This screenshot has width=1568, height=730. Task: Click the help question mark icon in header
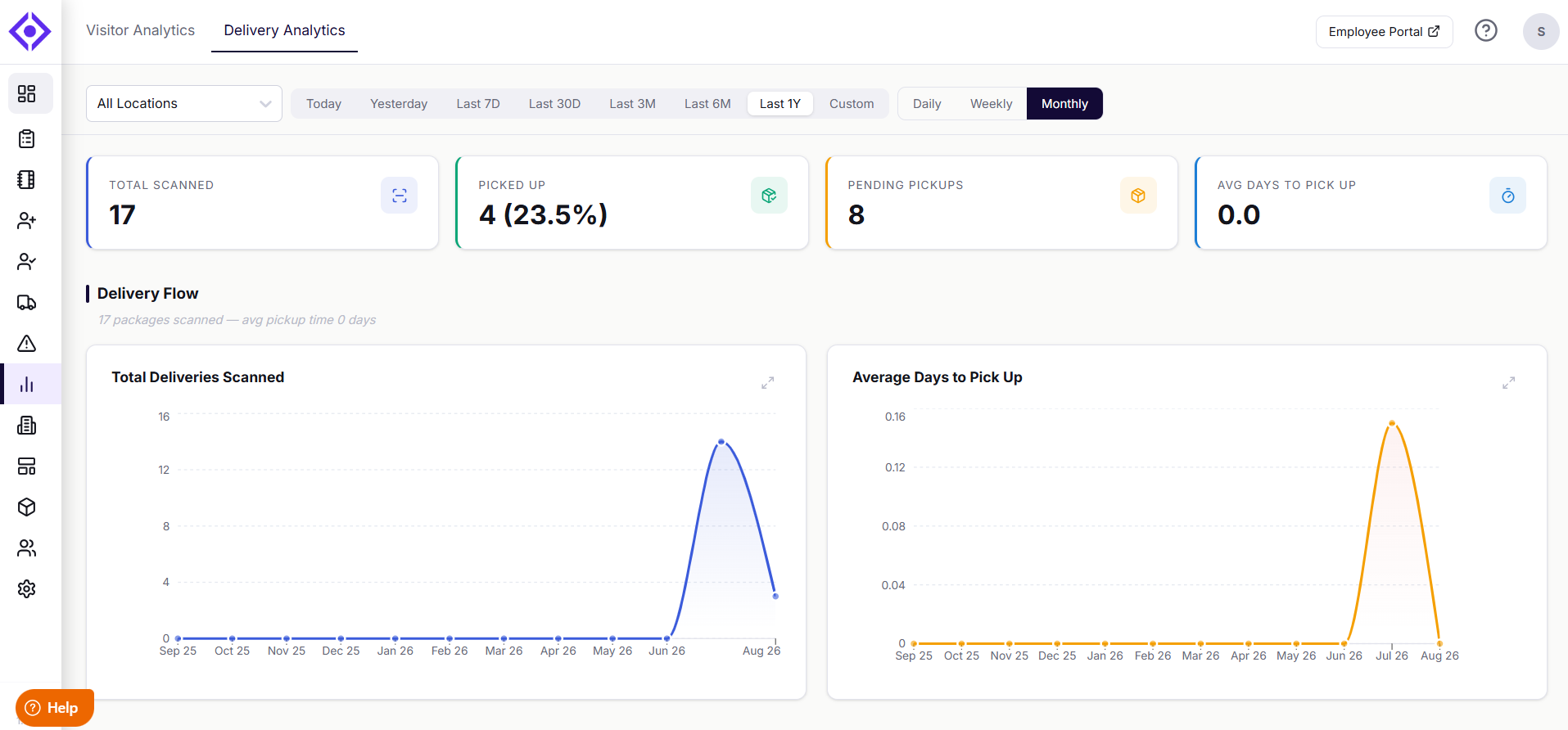1486,31
